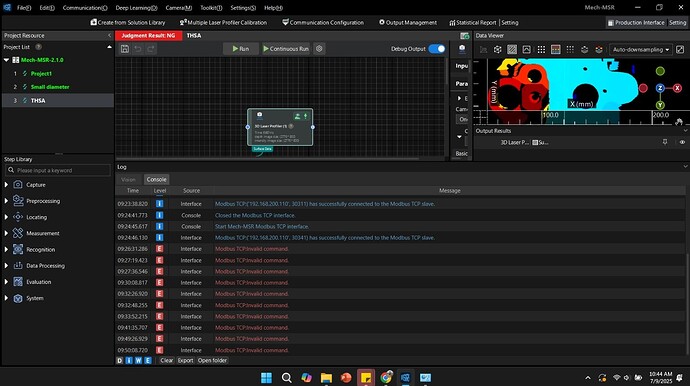690x386 pixels.
Task: Toggle the E error-level log filter
Action: 148,360
